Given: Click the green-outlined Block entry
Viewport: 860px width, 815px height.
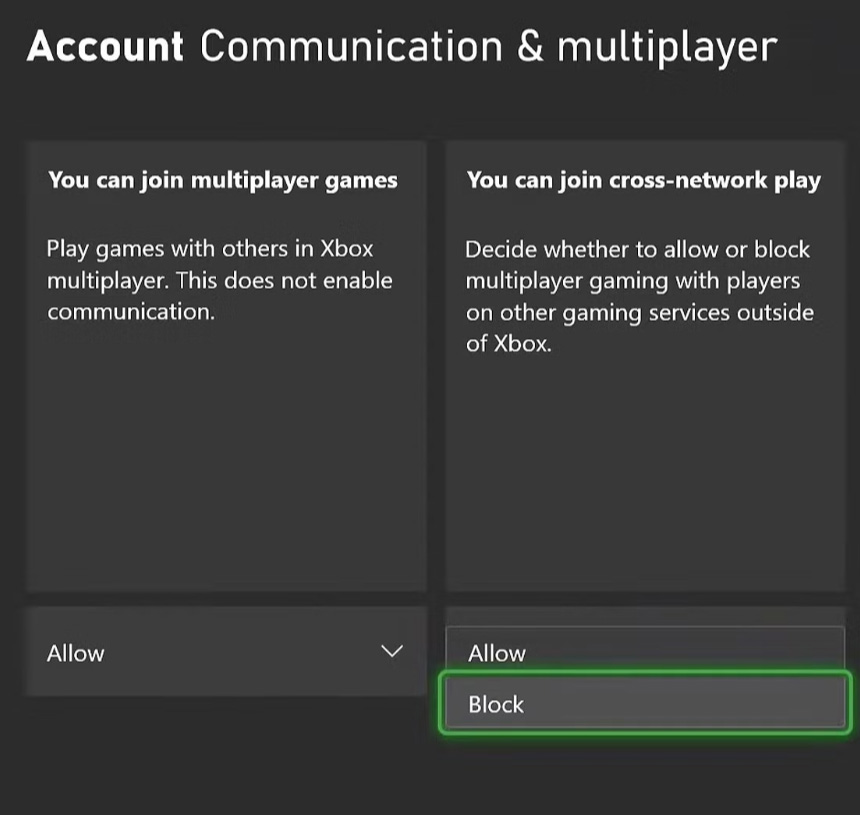Looking at the screenshot, I should tap(644, 704).
